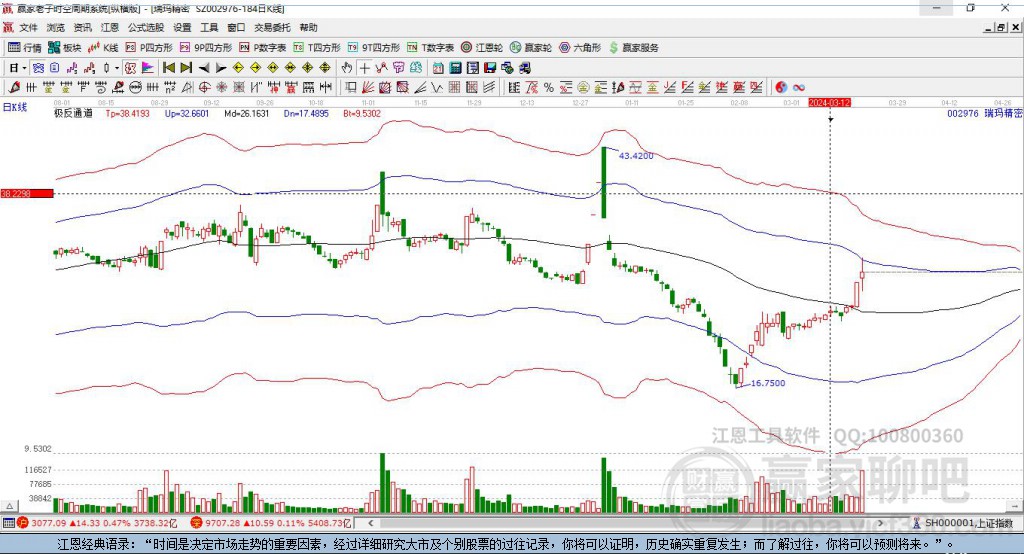
Task: Open the 9T四方形 tool
Action: pyautogui.click(x=374, y=48)
